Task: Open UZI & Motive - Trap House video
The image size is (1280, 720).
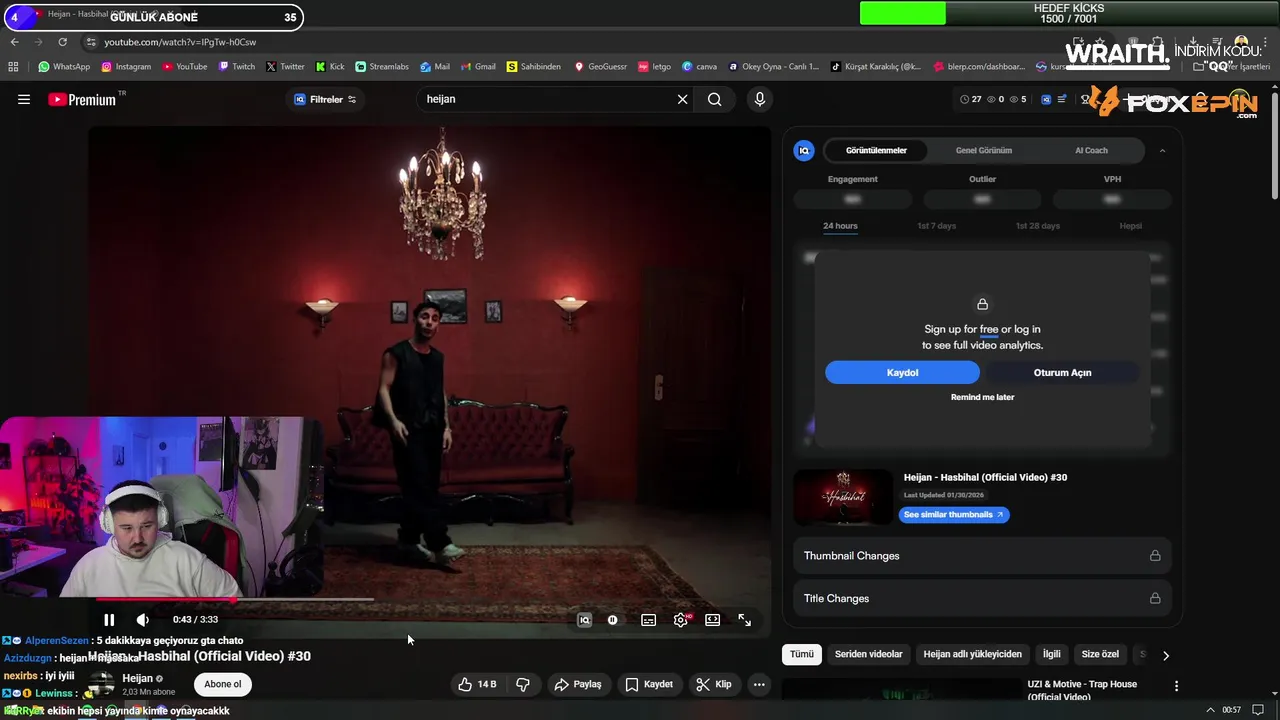Action: pyautogui.click(x=1082, y=690)
